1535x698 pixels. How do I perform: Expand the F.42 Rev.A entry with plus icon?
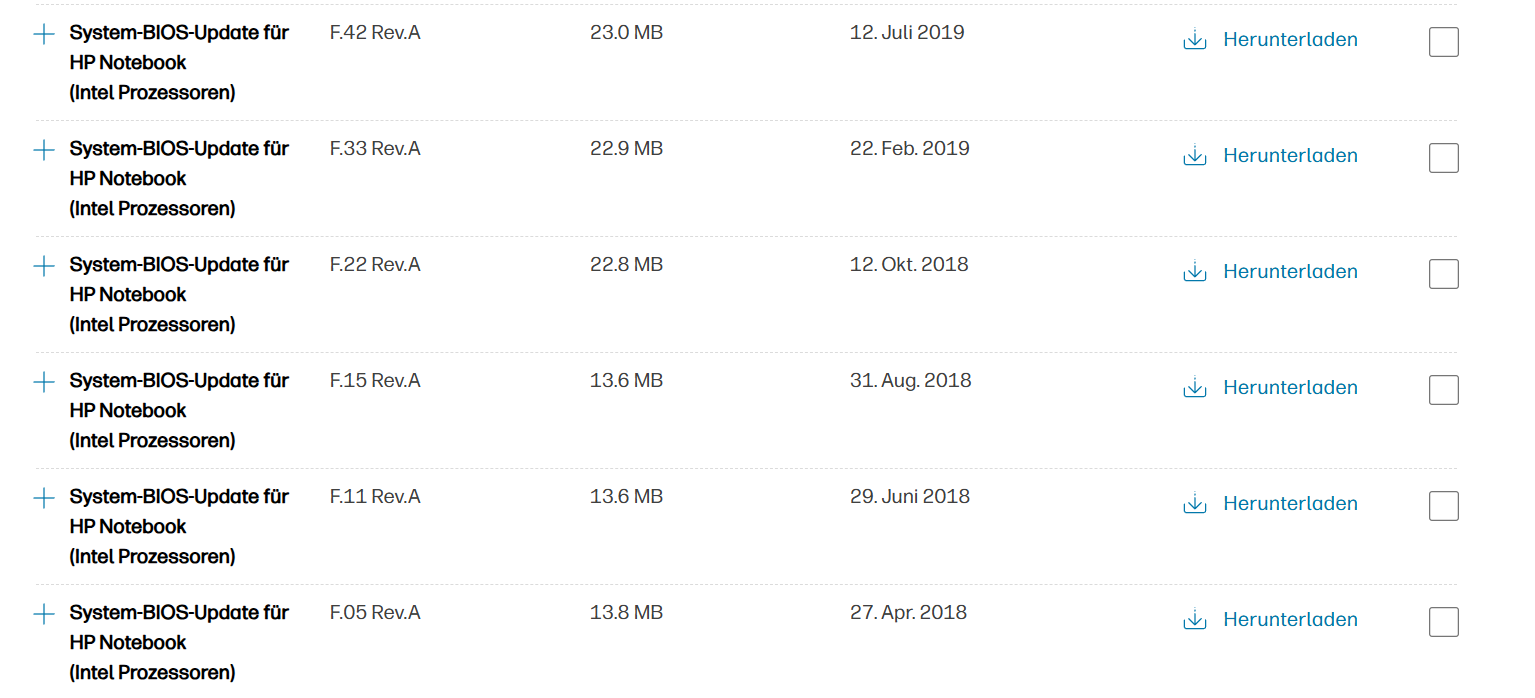pos(44,34)
